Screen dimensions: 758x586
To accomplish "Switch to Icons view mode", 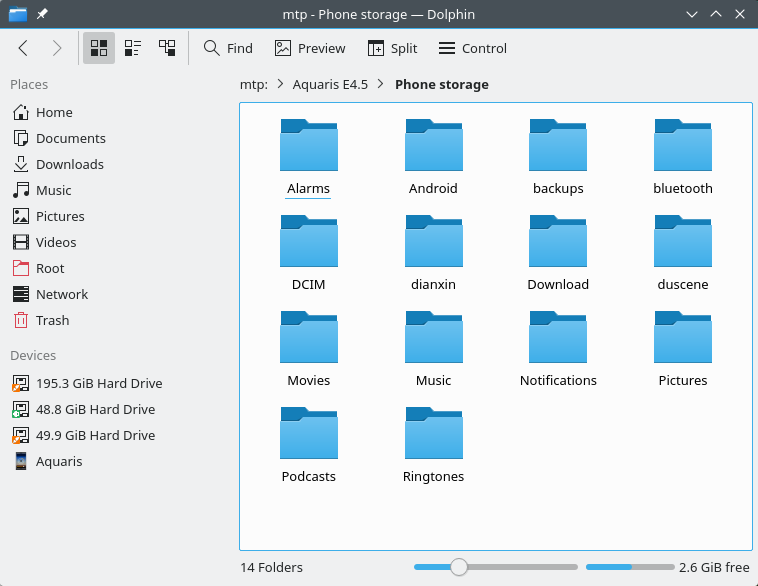I will click(x=99, y=48).
